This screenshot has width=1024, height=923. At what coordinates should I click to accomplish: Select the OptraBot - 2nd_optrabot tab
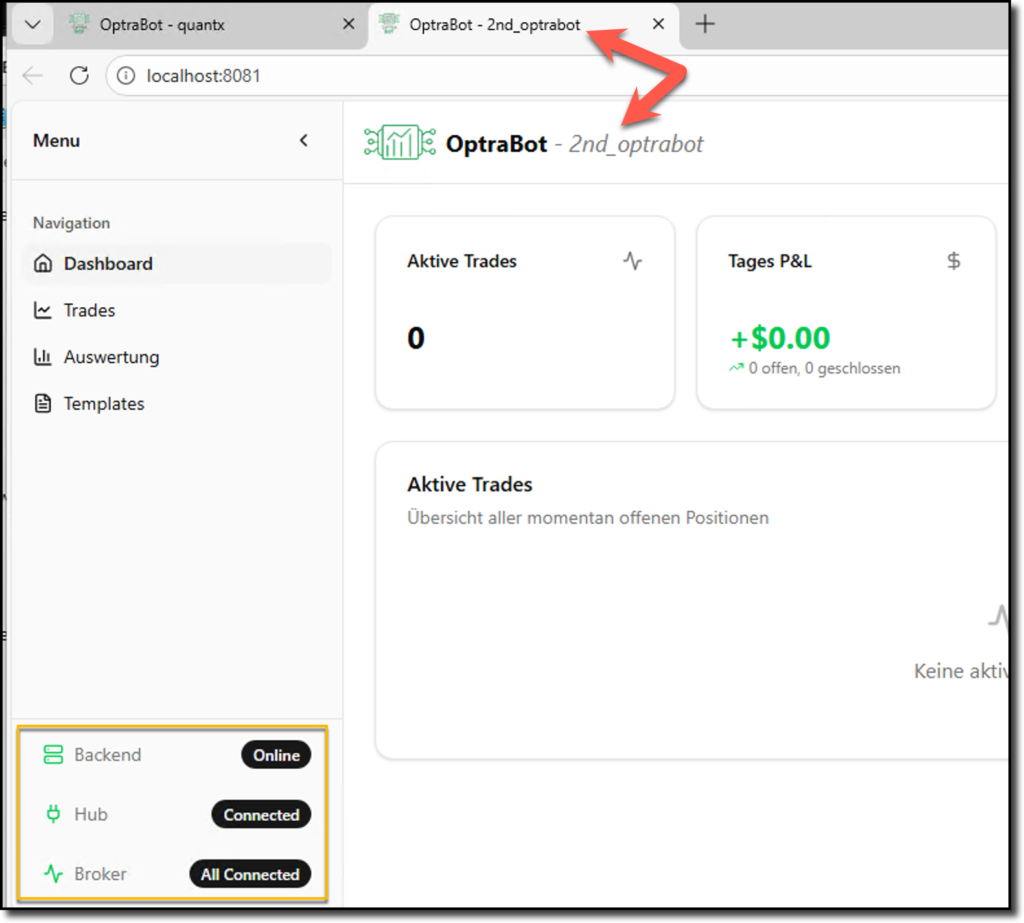pos(494,25)
